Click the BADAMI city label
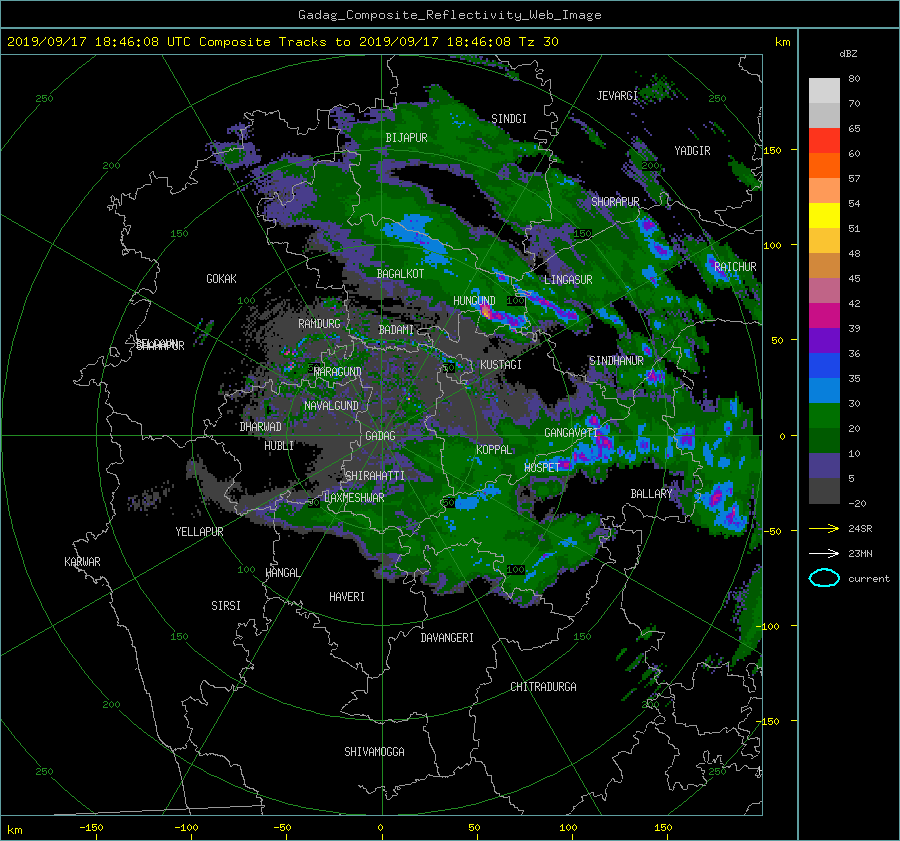The image size is (900, 841). pos(396,330)
